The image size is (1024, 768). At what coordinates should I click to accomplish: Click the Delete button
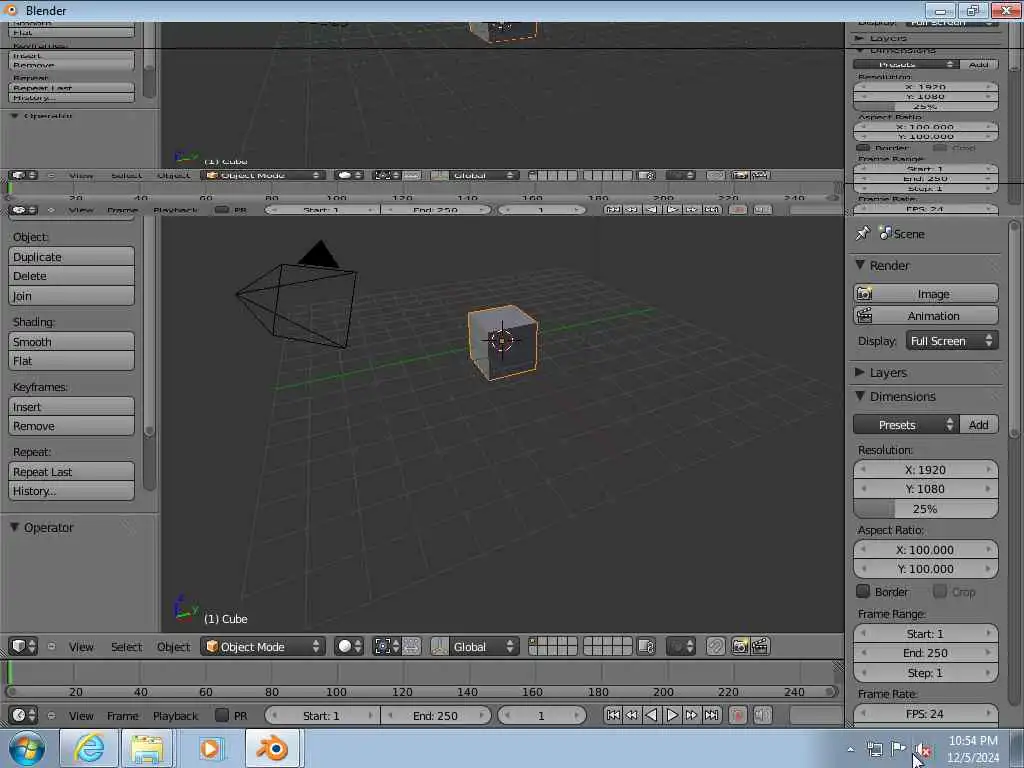click(x=71, y=276)
